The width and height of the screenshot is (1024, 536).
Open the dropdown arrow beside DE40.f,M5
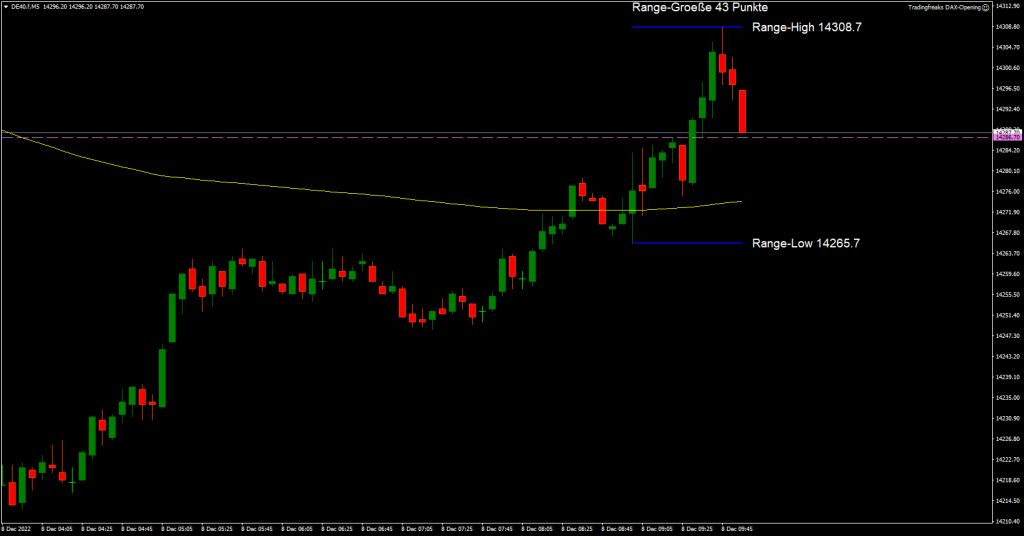pyautogui.click(x=5, y=6)
